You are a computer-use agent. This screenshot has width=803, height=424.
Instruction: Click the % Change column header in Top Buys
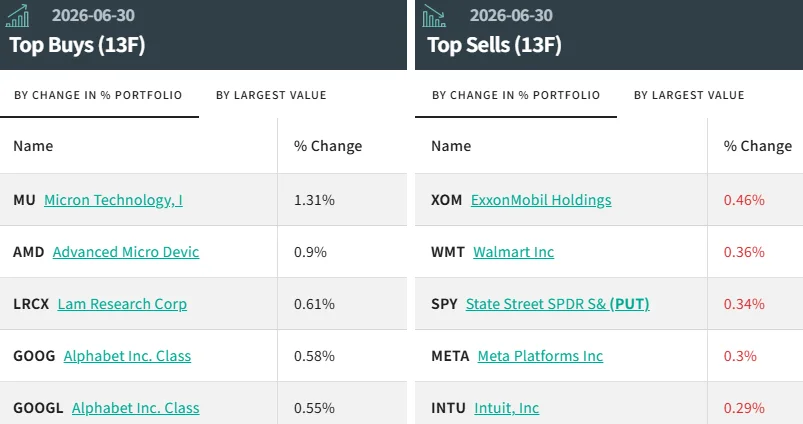click(x=328, y=146)
